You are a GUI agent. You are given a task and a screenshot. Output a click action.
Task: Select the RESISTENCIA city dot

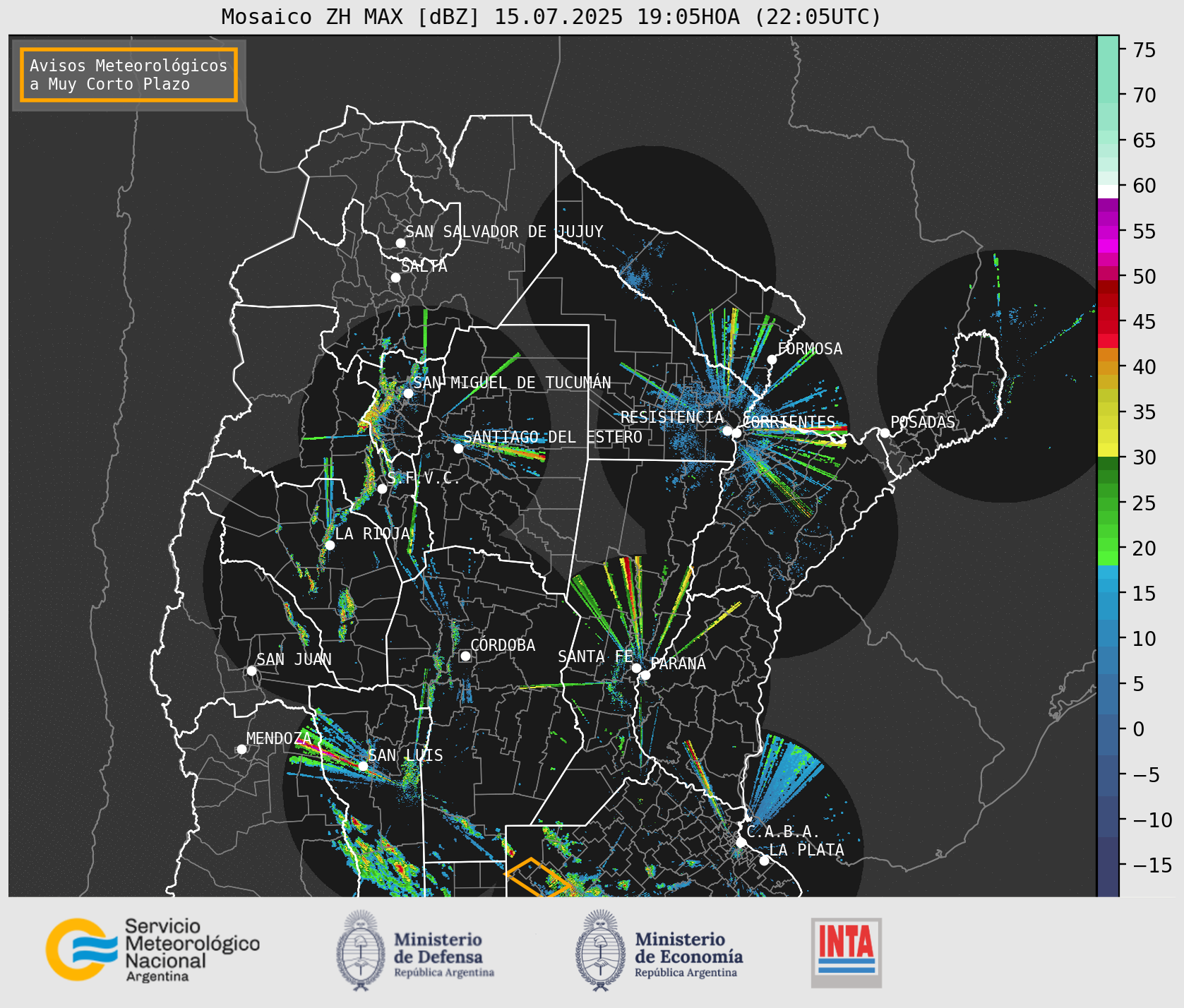(x=727, y=431)
